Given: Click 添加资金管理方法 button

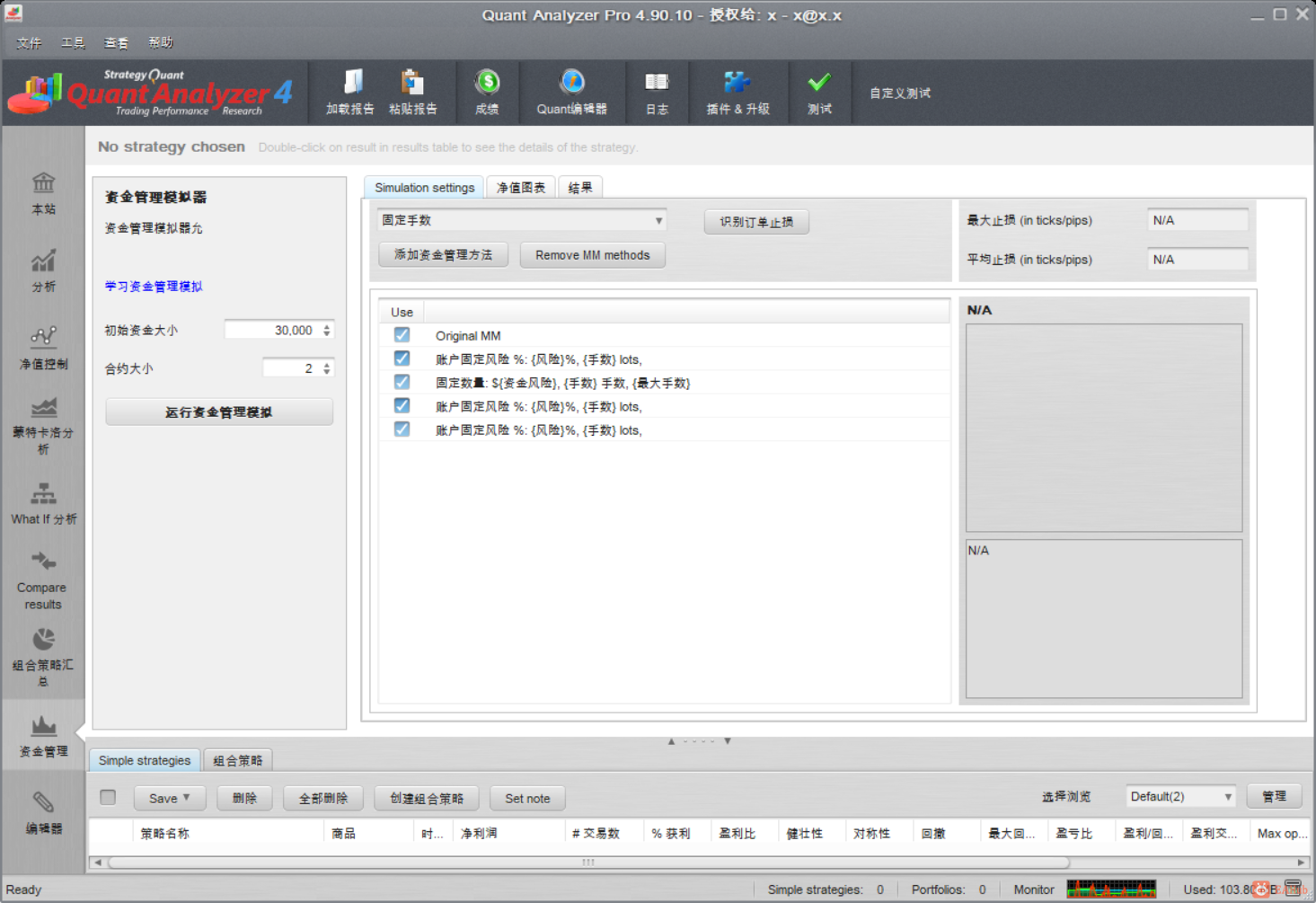Looking at the screenshot, I should click(444, 255).
